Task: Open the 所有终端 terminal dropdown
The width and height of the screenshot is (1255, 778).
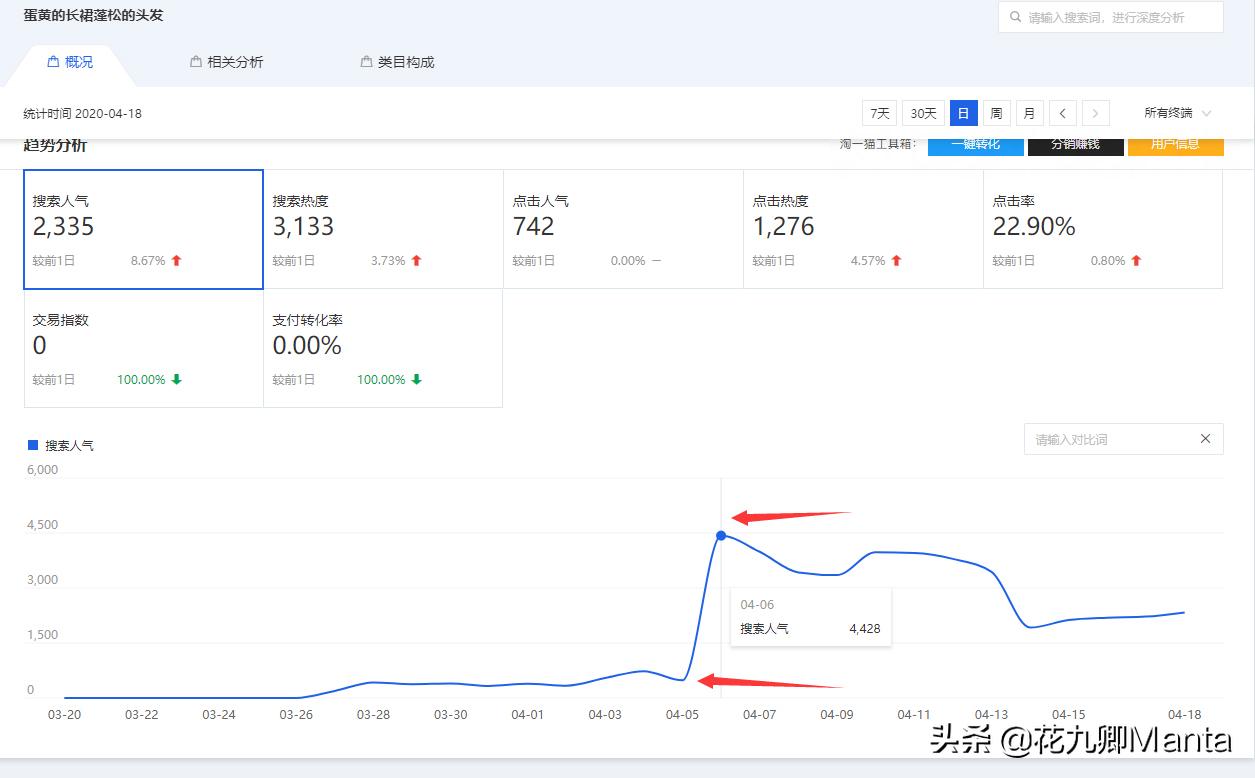Action: tap(1173, 113)
